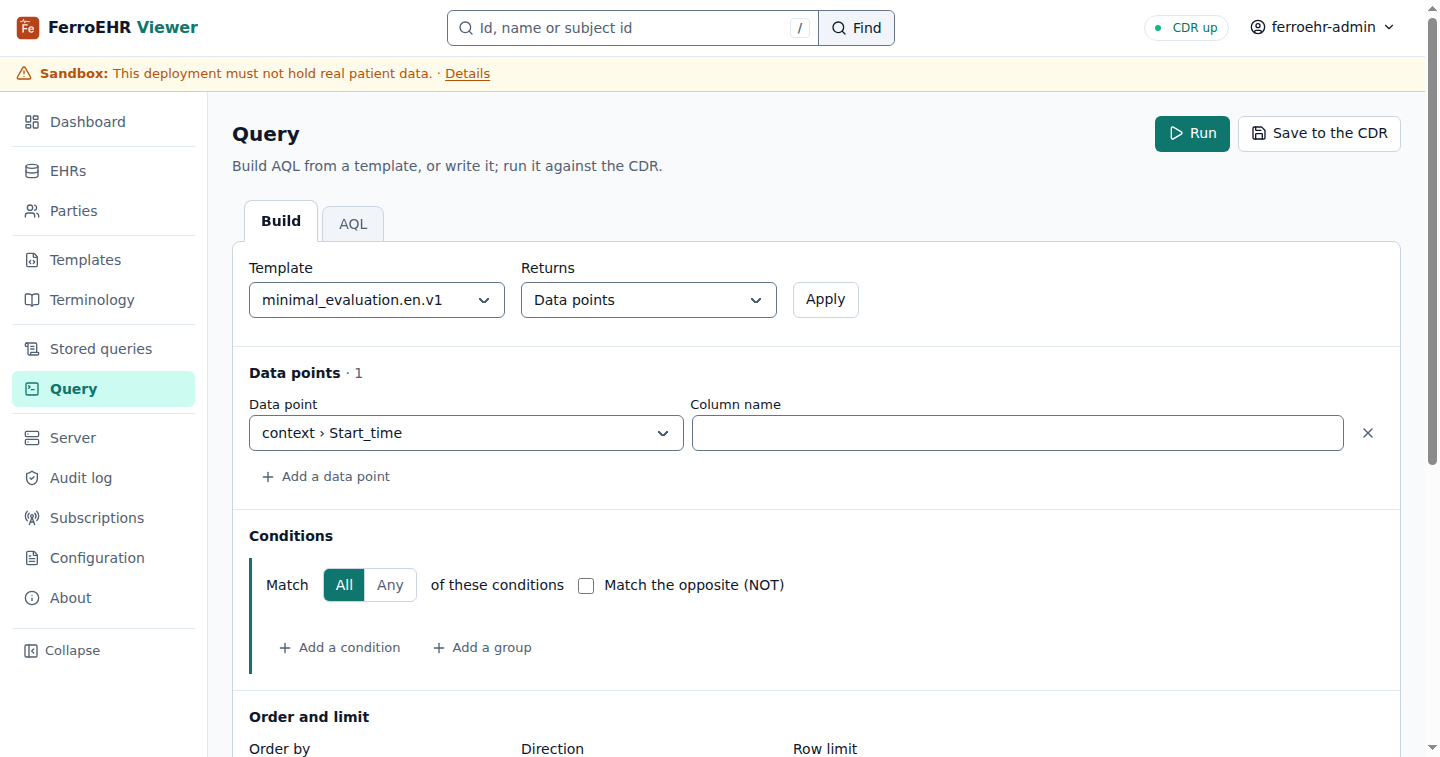The image size is (1440, 757).
Task: Click the plus icon for Add a data point
Action: [268, 477]
